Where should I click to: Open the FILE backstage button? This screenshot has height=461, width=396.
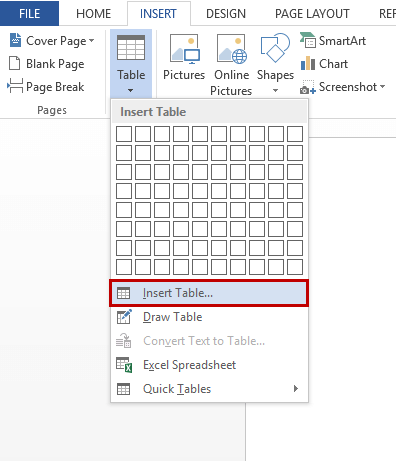tap(29, 13)
